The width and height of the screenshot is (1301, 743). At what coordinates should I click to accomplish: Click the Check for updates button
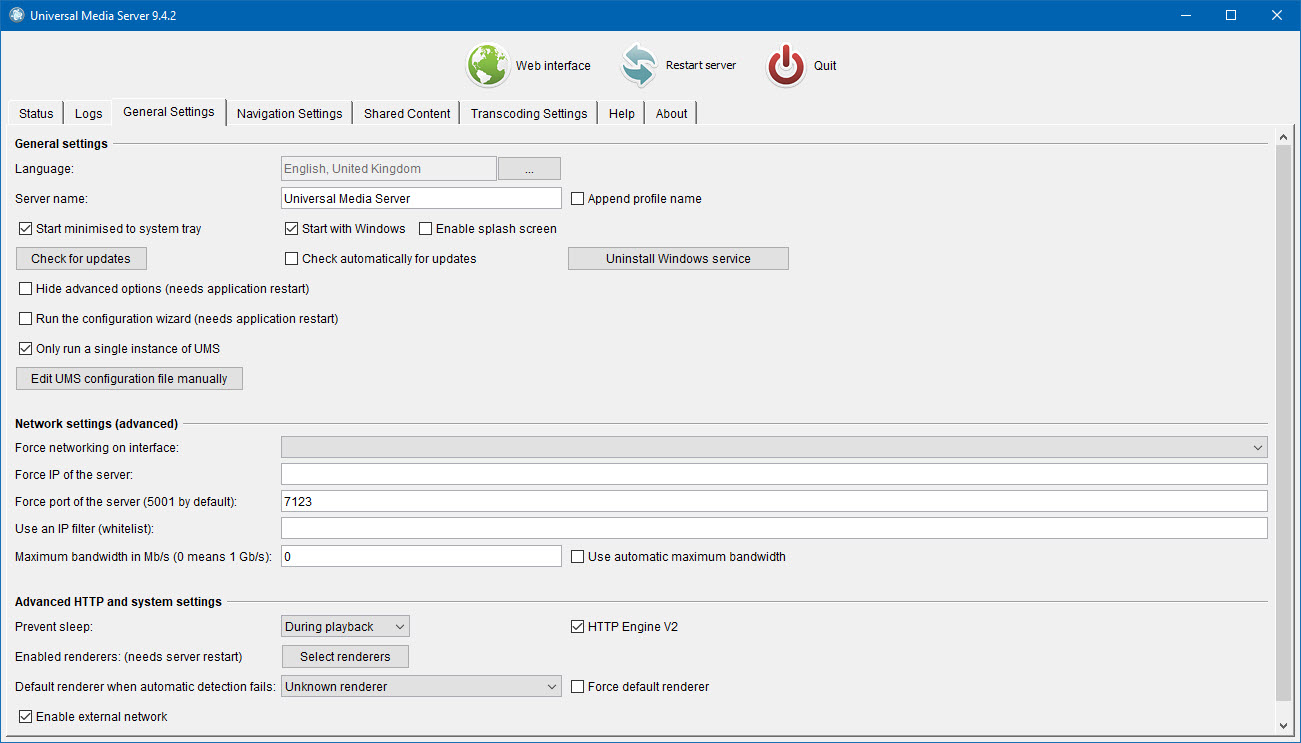tap(81, 259)
